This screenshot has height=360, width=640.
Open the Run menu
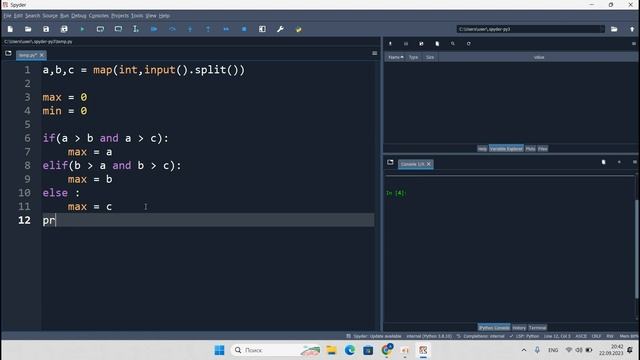pyautogui.click(x=64, y=16)
